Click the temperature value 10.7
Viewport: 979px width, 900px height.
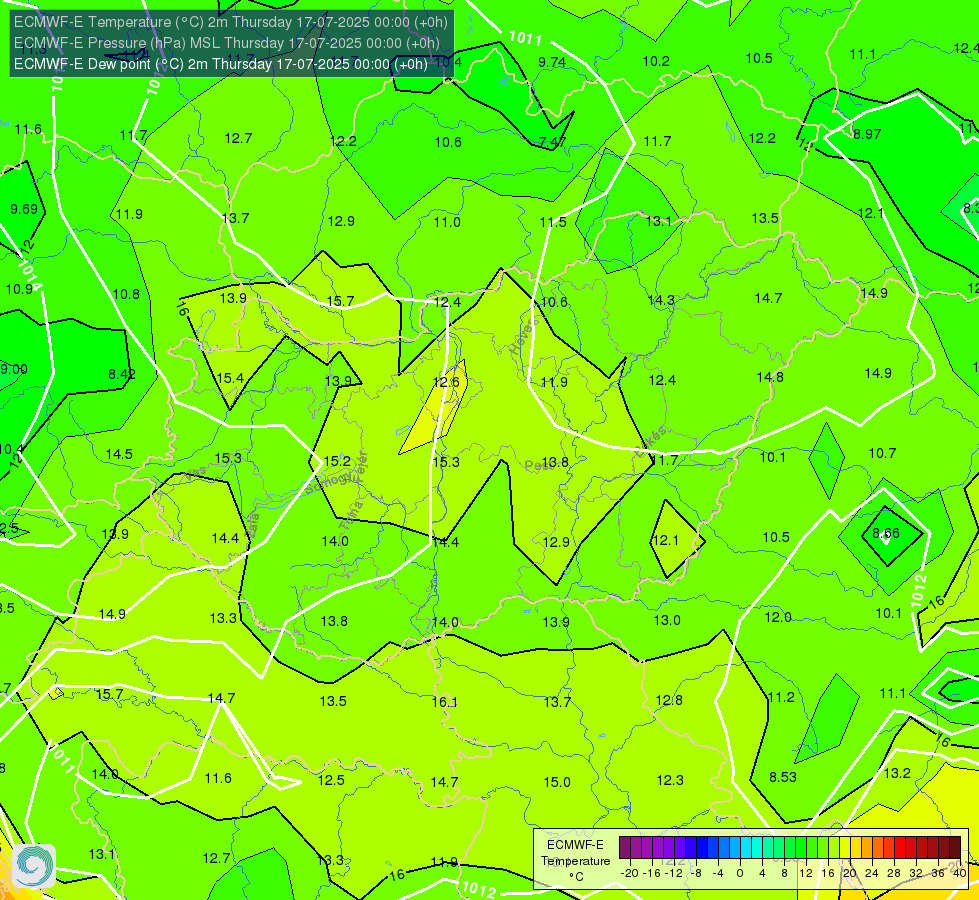pos(882,453)
